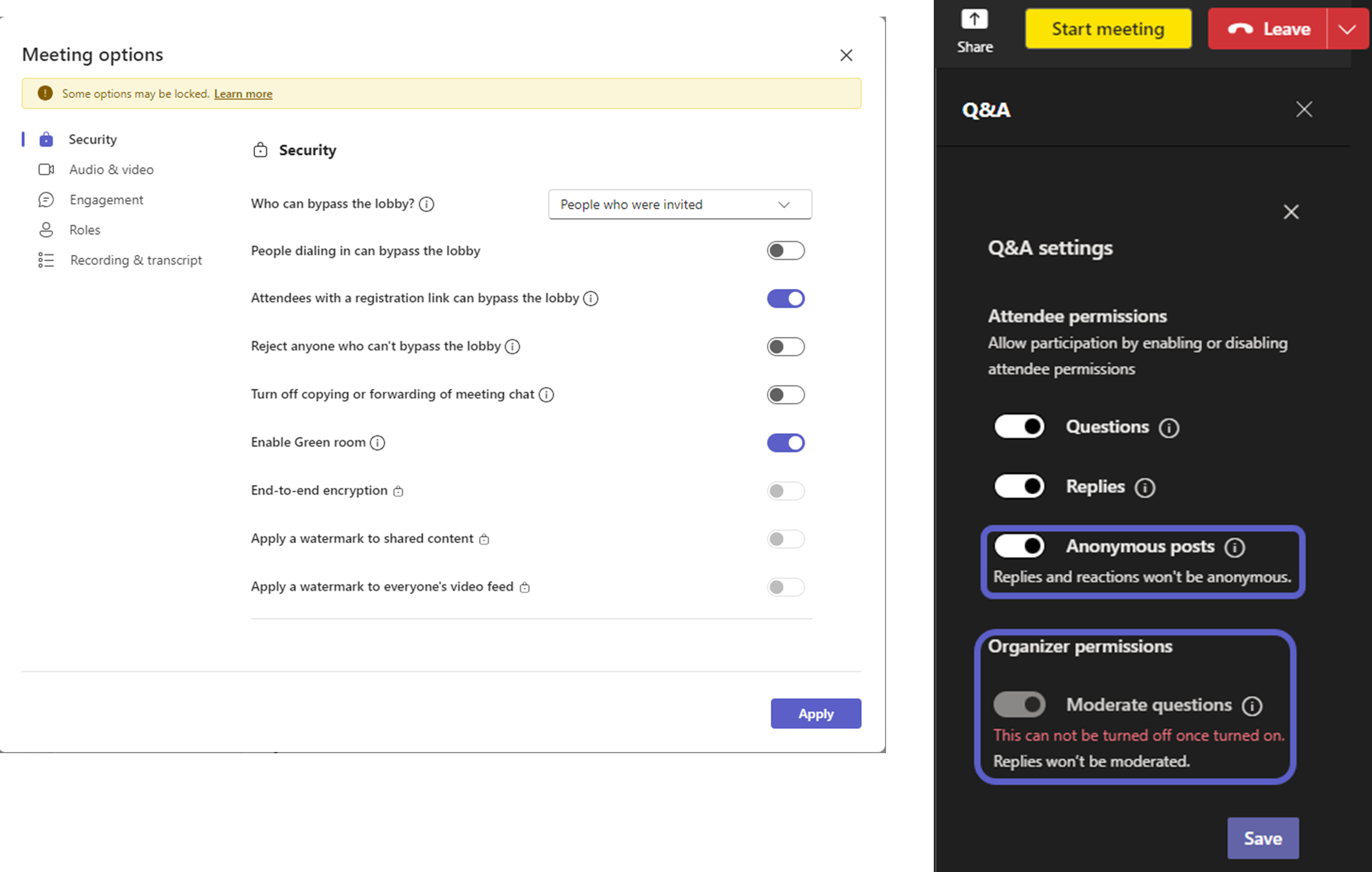Turn on Moderate questions toggle
The height and width of the screenshot is (872, 1372).
click(x=1019, y=705)
